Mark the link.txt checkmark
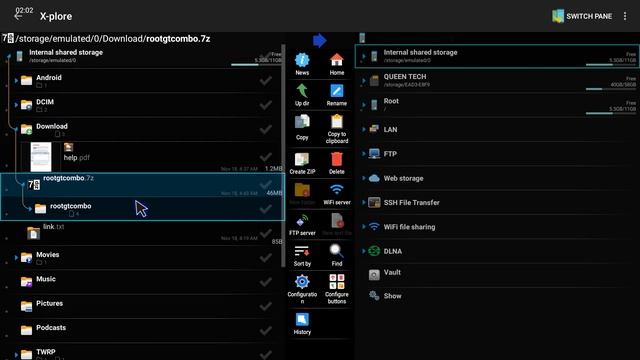 266,233
